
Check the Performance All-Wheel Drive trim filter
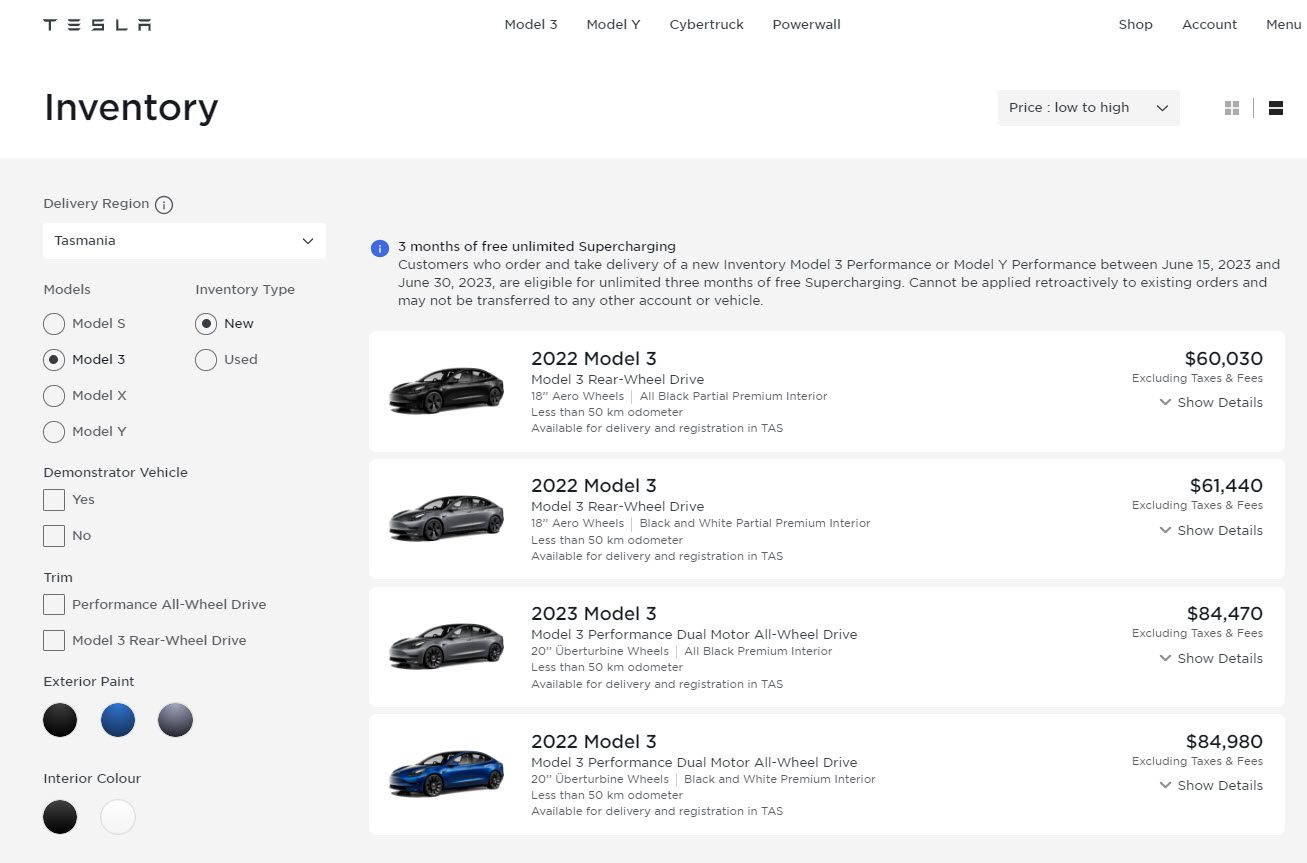tap(54, 604)
